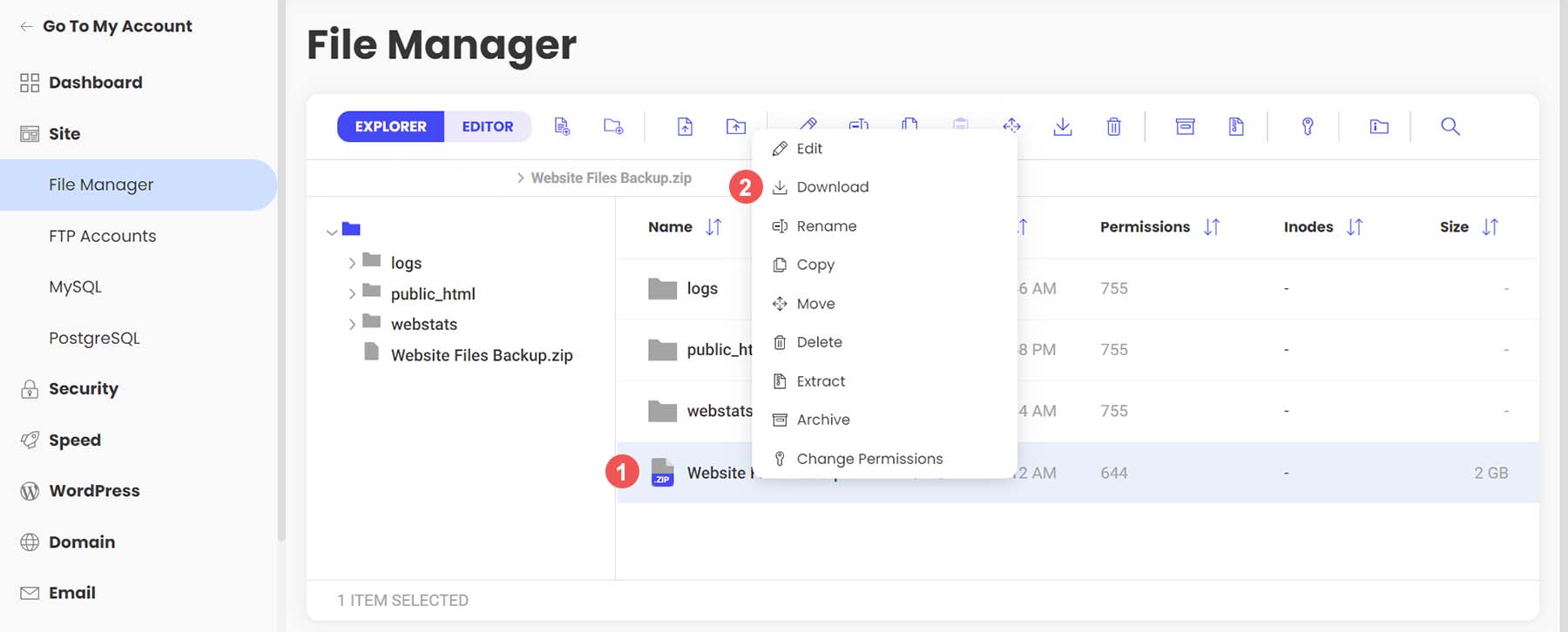
Task: Click the toolbar download arrow icon
Action: [1062, 126]
